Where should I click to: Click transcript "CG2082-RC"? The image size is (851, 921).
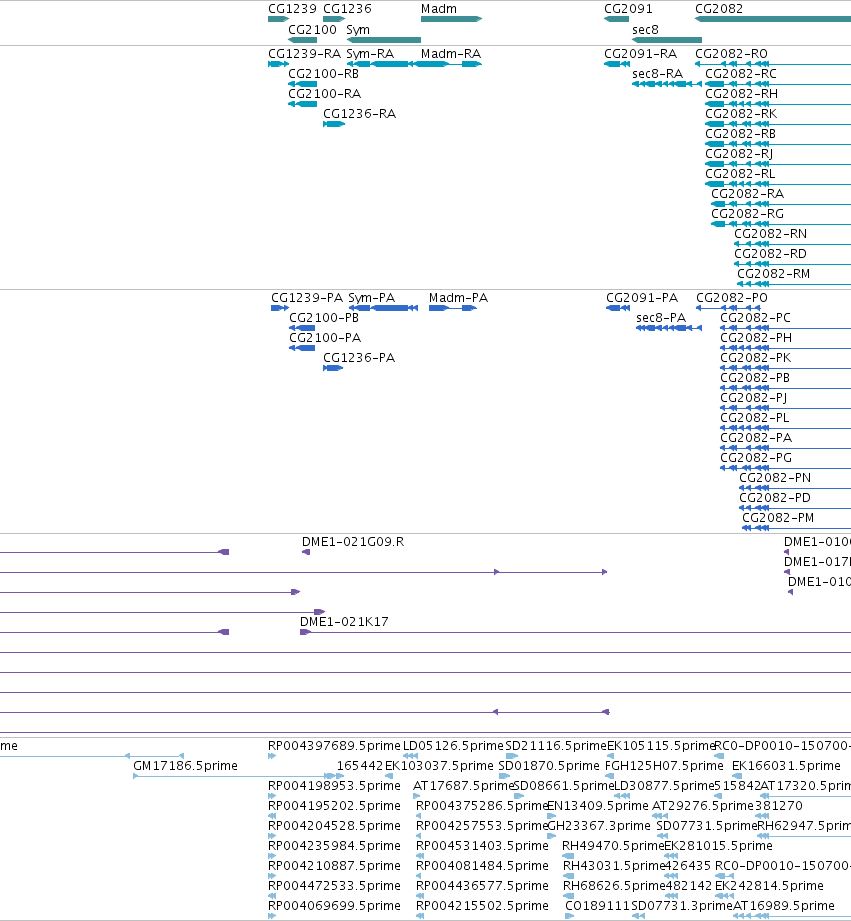(x=741, y=74)
